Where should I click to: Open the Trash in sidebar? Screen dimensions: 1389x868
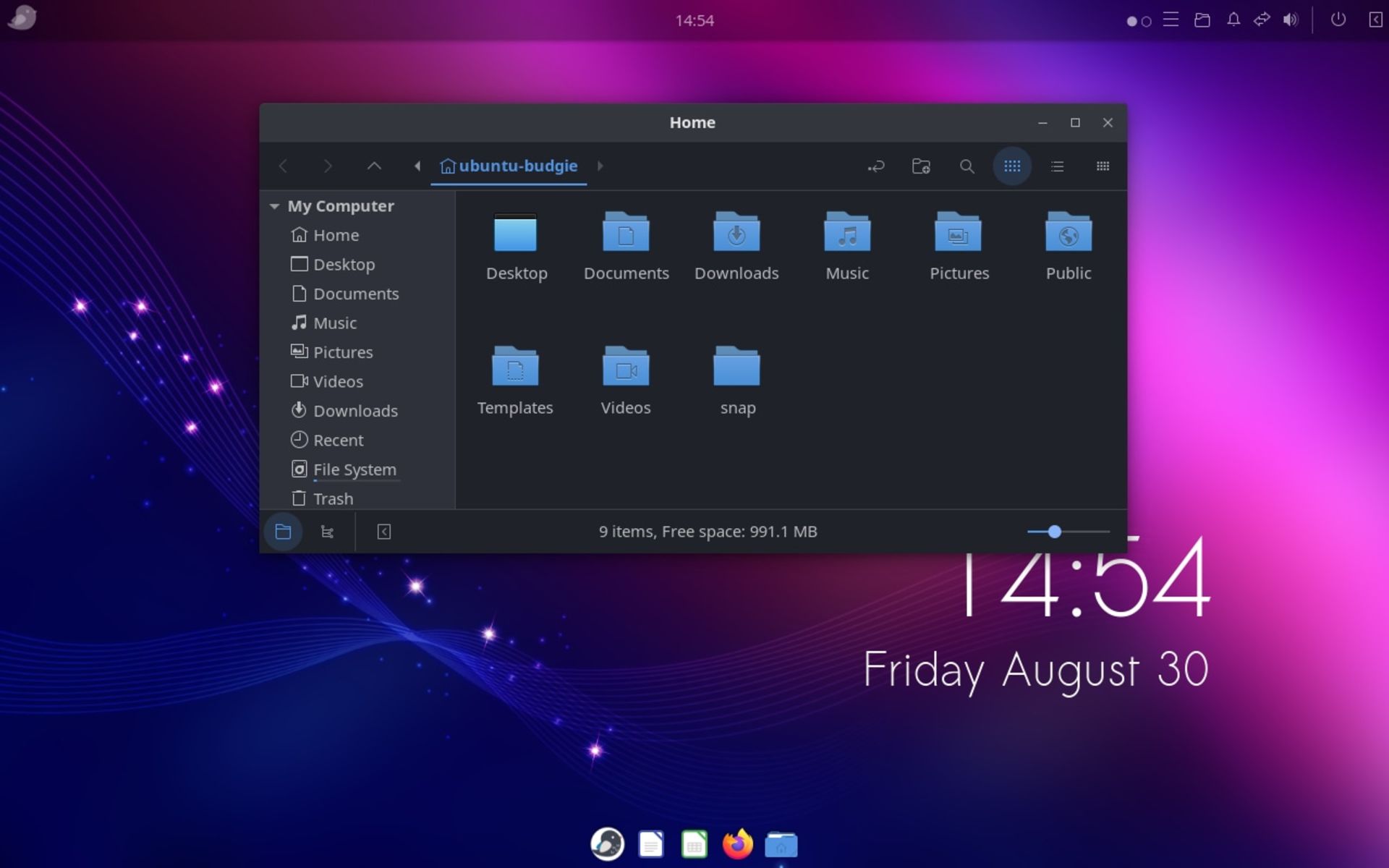(333, 498)
